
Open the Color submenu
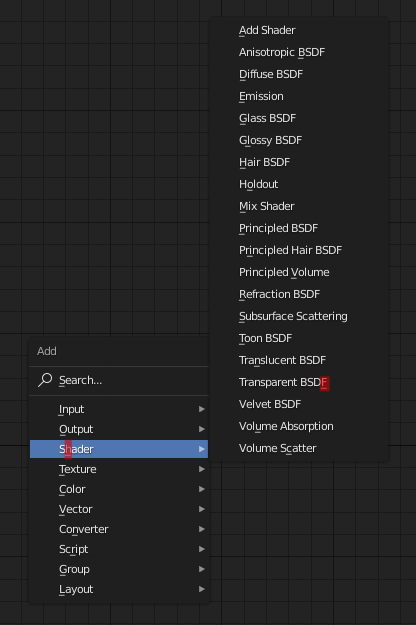(119, 489)
